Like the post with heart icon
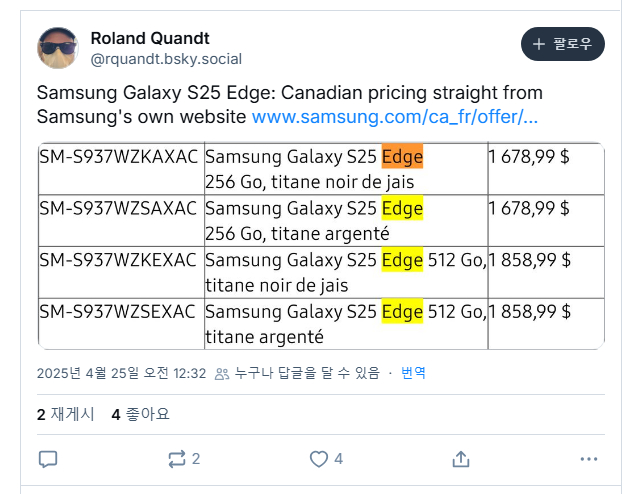Viewport: 641px width, 494px height. [318, 459]
